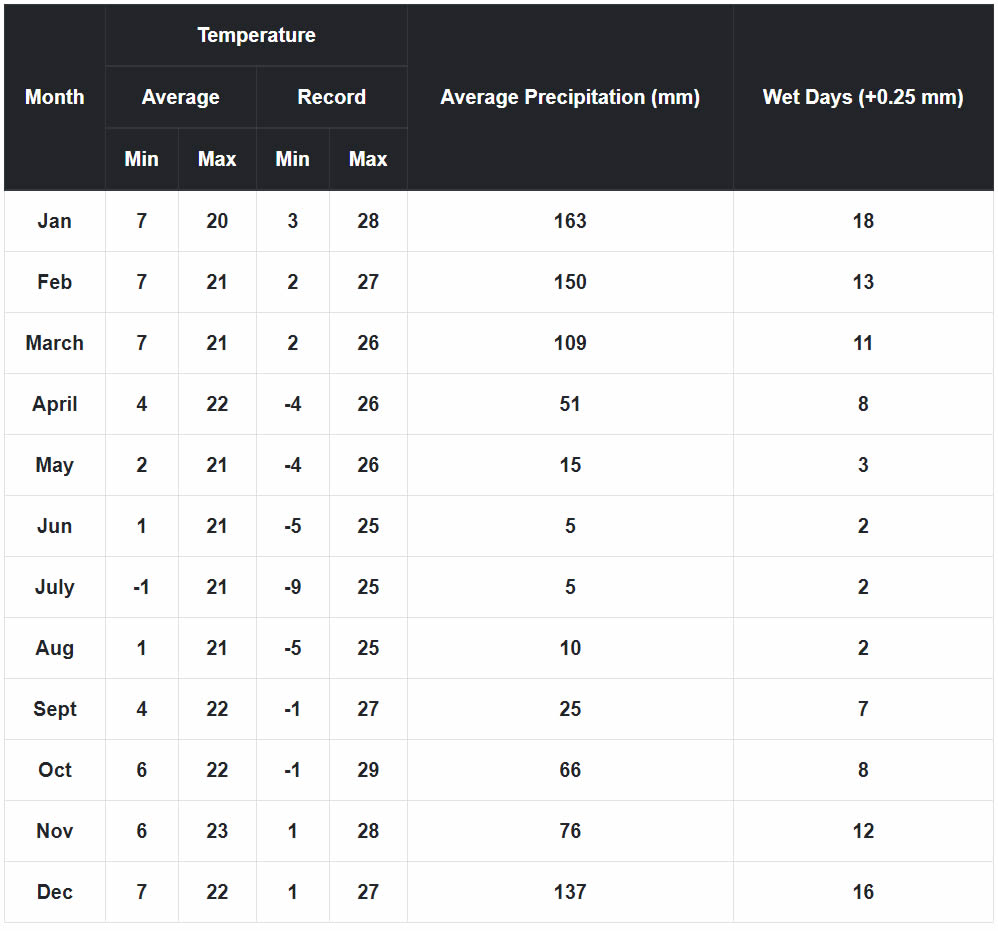Select the Record temperature subheader
The width and height of the screenshot is (998, 931).
(x=332, y=97)
